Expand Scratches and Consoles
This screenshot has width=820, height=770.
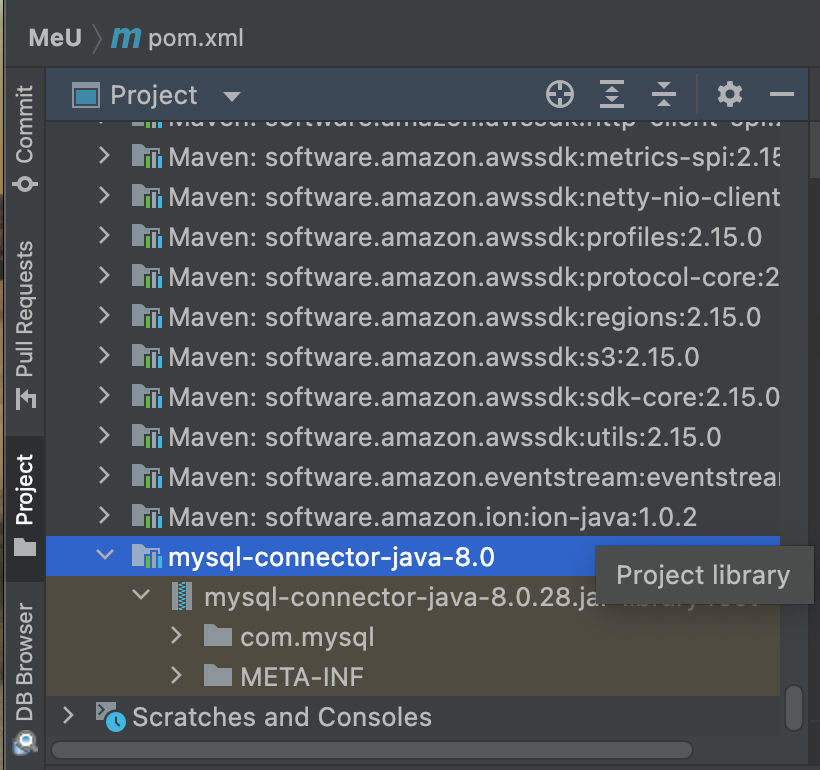pyautogui.click(x=68, y=715)
